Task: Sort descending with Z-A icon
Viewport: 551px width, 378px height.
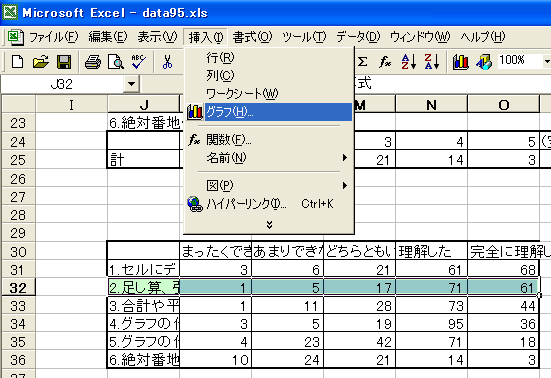Action: (x=432, y=62)
